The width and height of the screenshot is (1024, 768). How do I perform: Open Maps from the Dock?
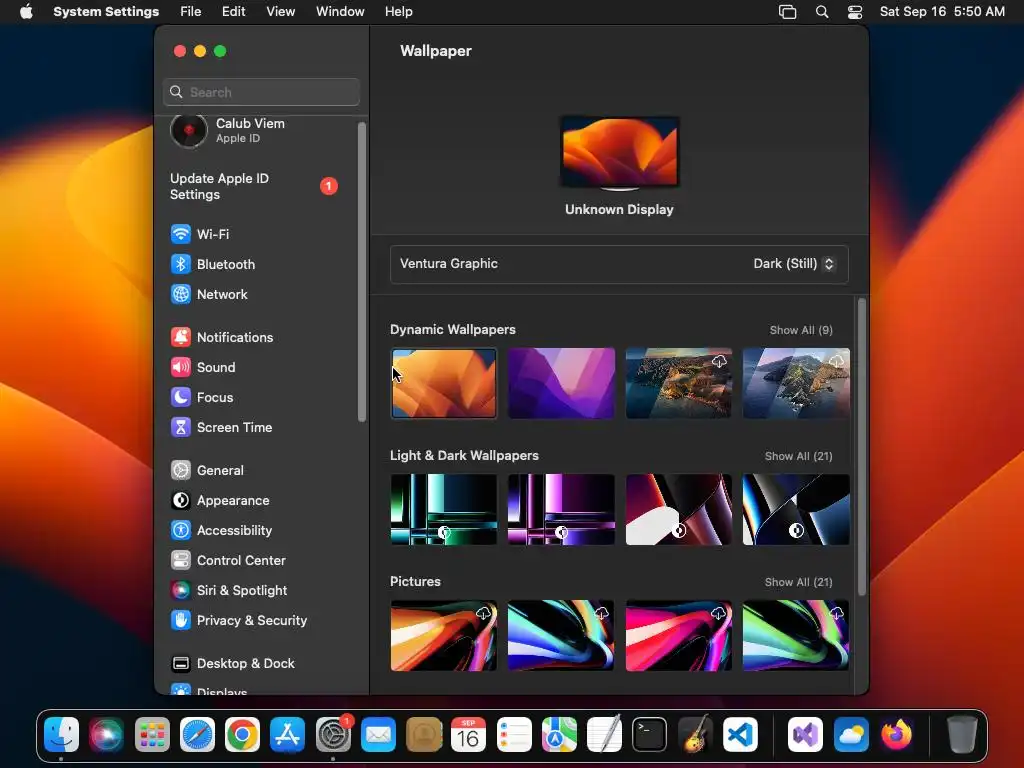click(x=559, y=735)
